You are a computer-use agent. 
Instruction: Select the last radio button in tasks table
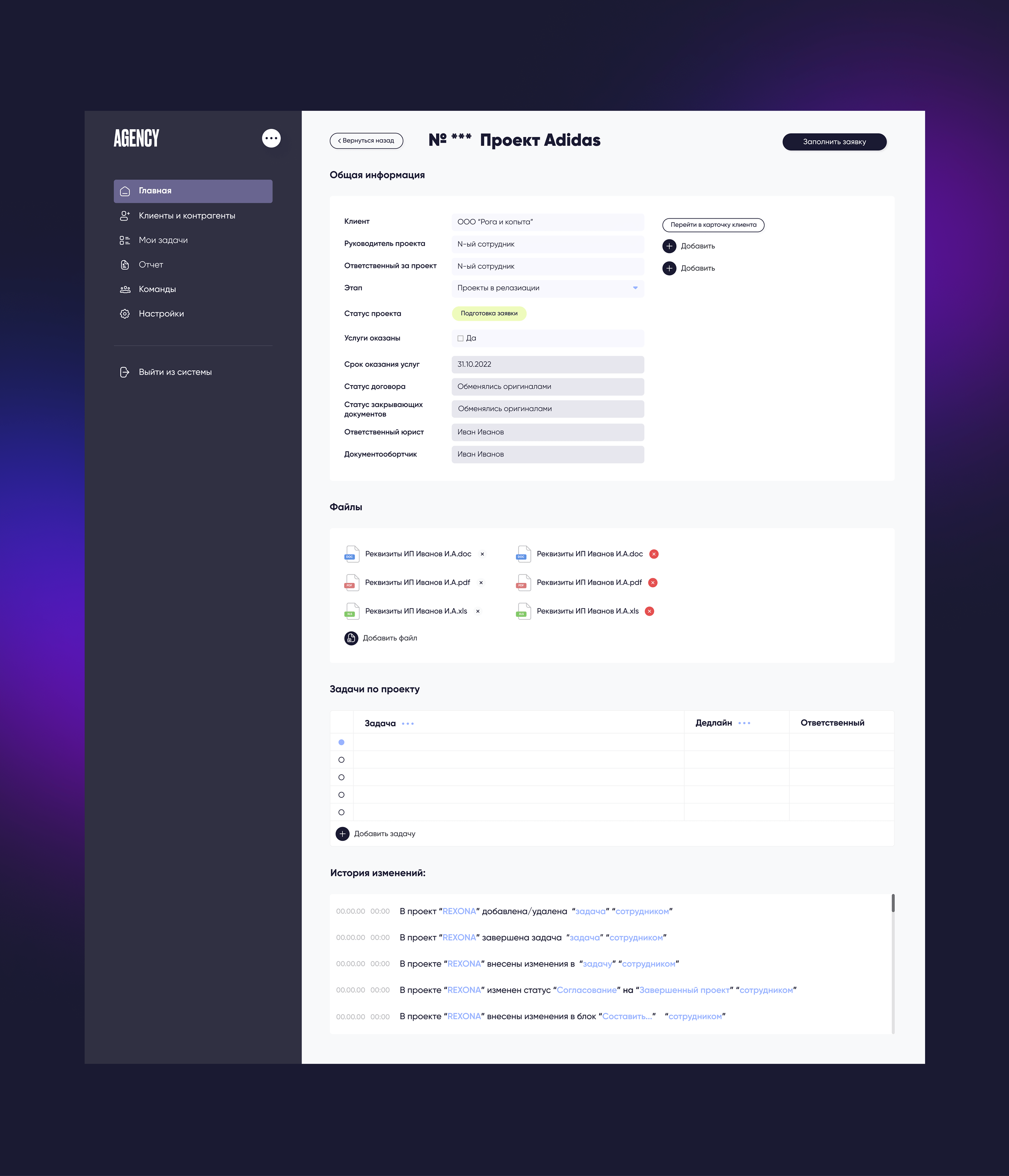coord(341,812)
